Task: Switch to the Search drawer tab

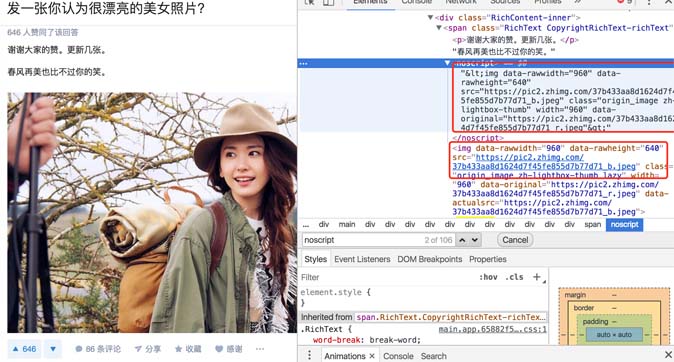Action: [433, 356]
